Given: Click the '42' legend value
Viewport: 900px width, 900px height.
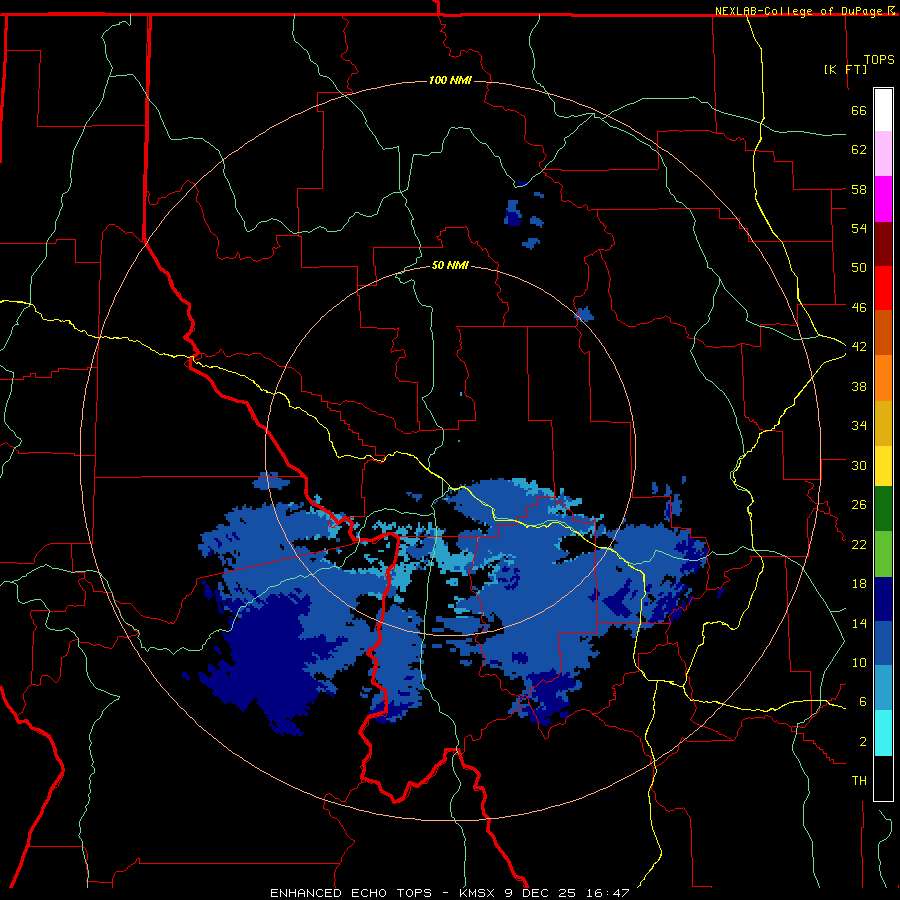Looking at the screenshot, I should tap(859, 347).
